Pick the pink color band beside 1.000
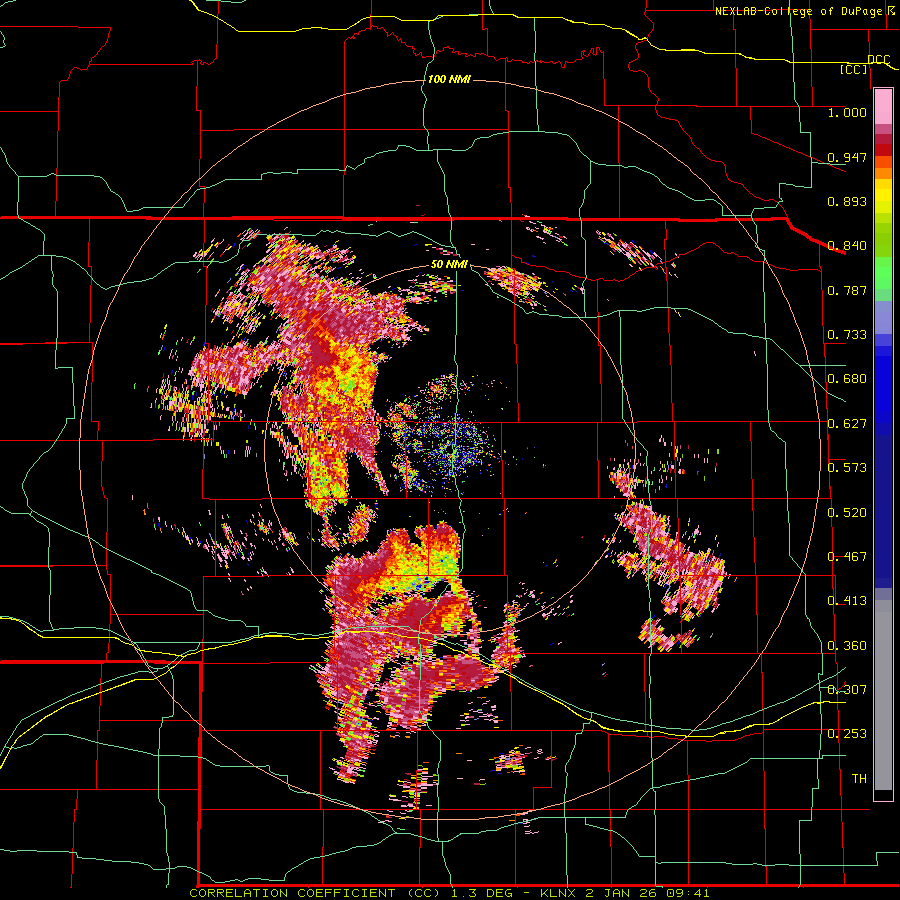Viewport: 900px width, 900px height. coord(883,107)
